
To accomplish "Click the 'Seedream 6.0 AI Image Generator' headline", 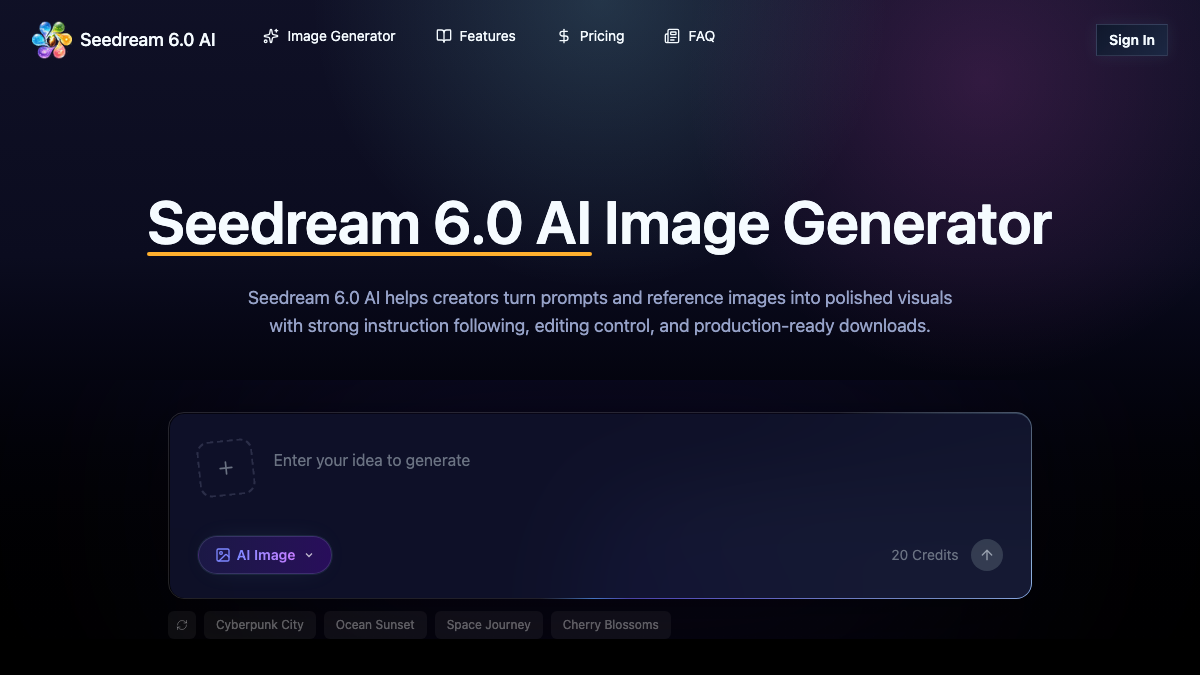I will pyautogui.click(x=600, y=223).
